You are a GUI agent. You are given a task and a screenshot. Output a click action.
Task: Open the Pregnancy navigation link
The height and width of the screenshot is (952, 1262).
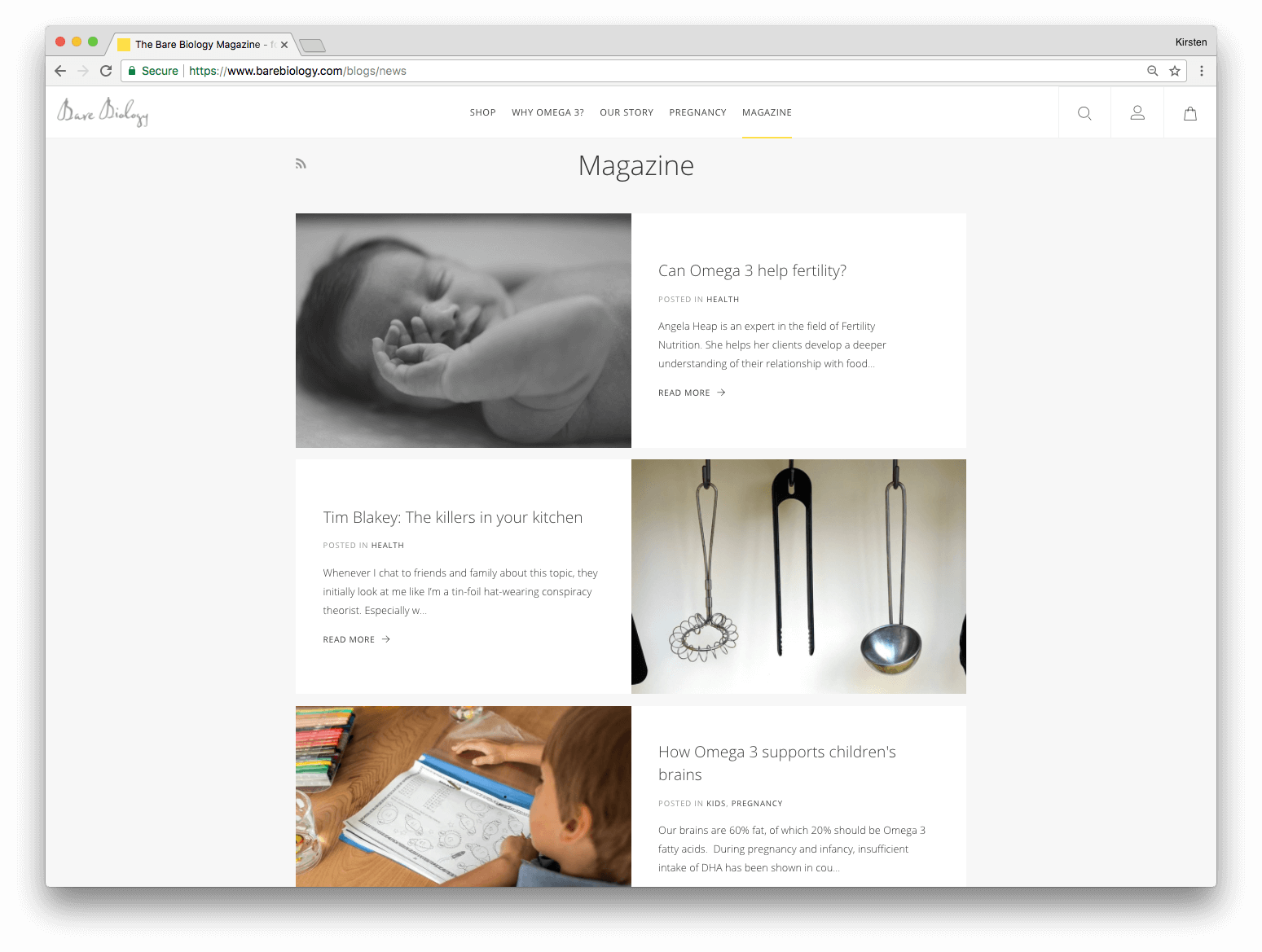[697, 112]
